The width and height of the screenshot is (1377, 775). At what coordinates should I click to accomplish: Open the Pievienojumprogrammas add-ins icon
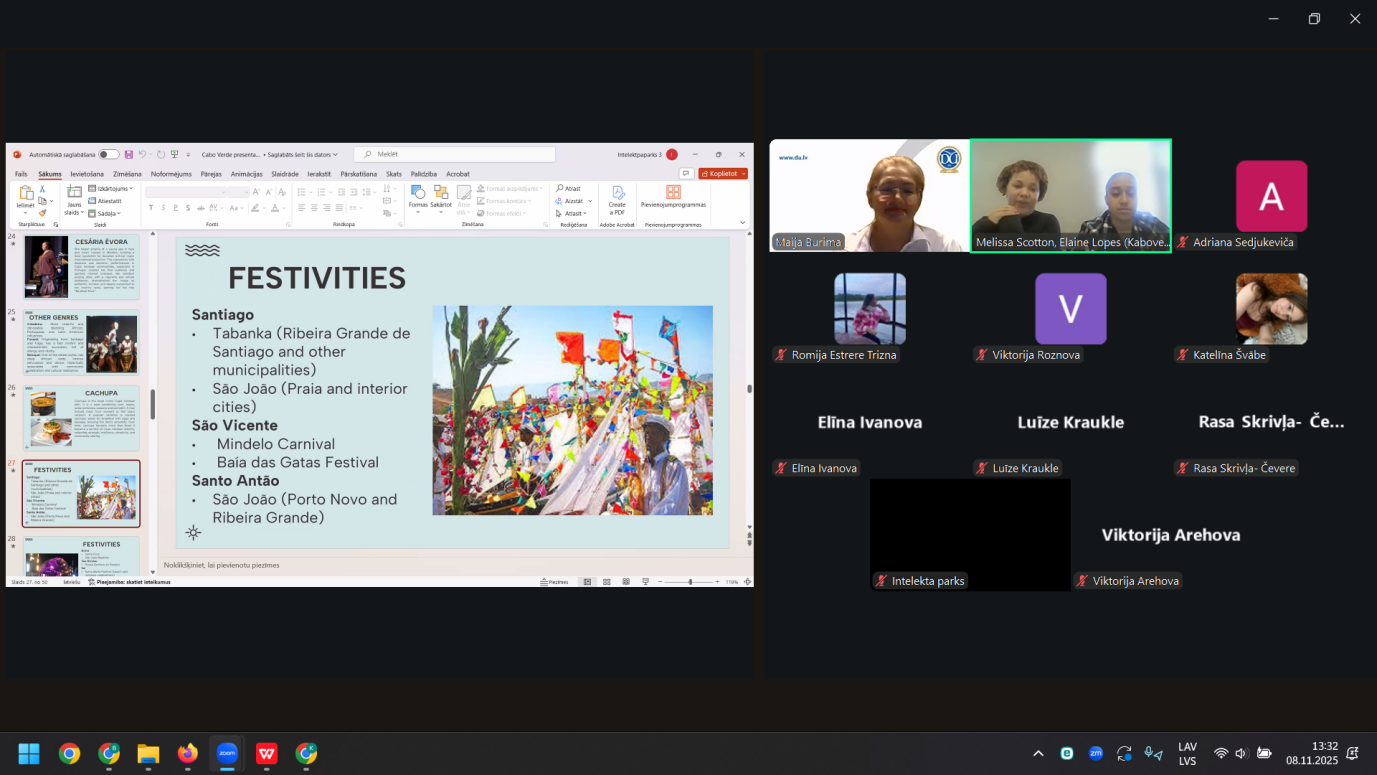coord(673,192)
